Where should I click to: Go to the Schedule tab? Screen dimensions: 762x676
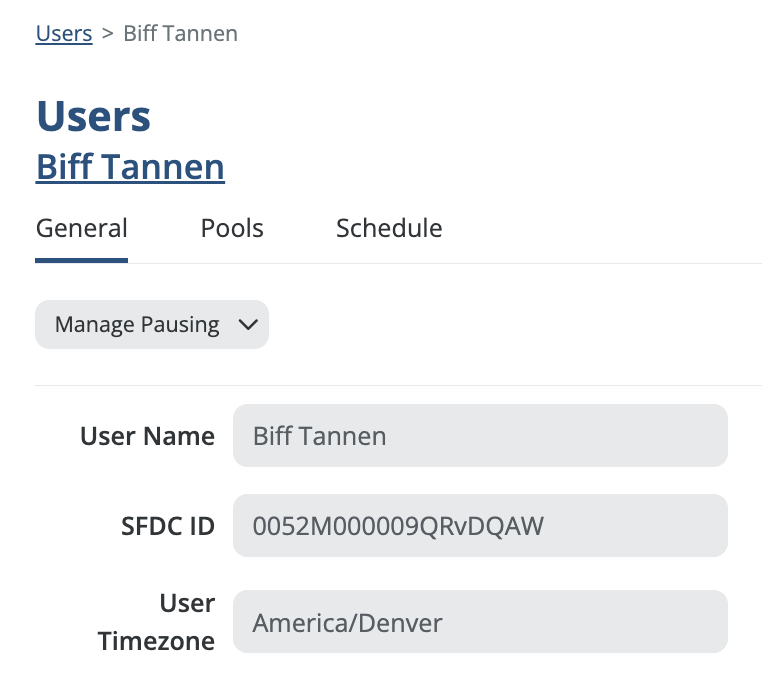(389, 228)
